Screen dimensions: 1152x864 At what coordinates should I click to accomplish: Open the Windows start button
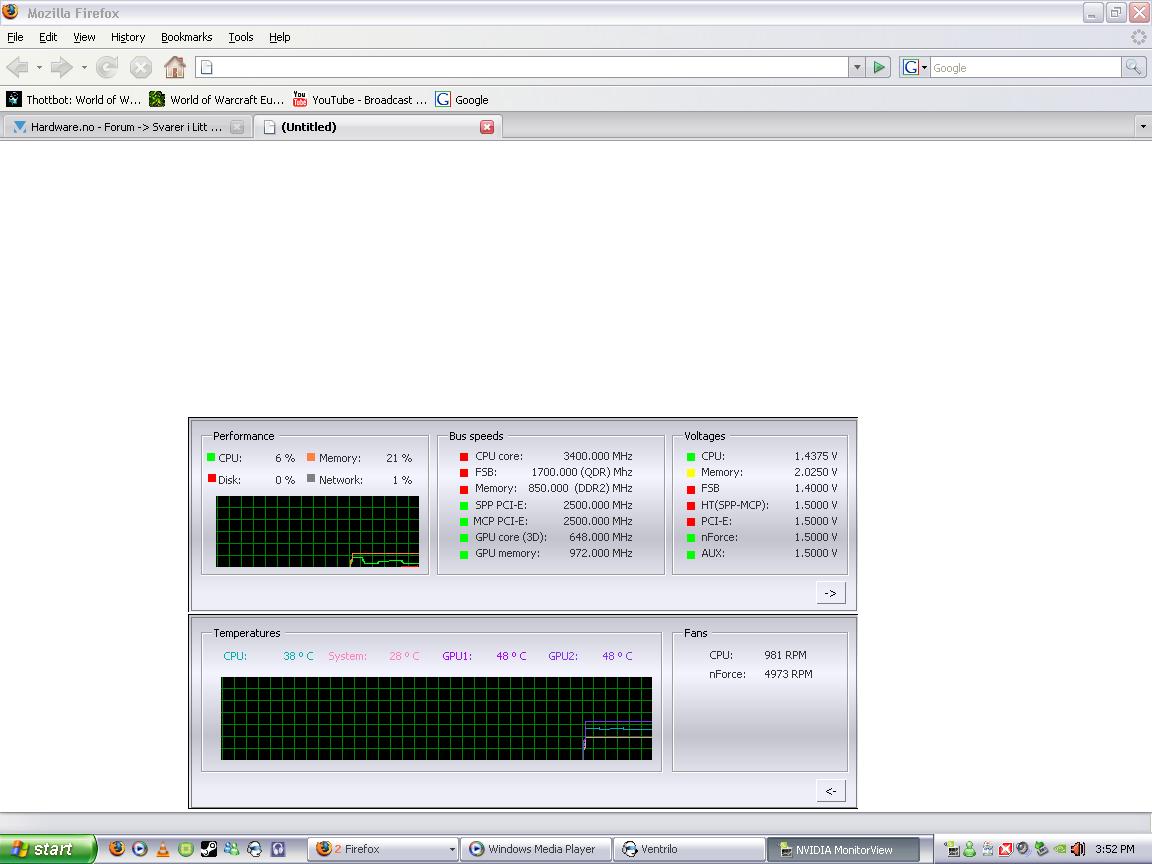click(48, 849)
